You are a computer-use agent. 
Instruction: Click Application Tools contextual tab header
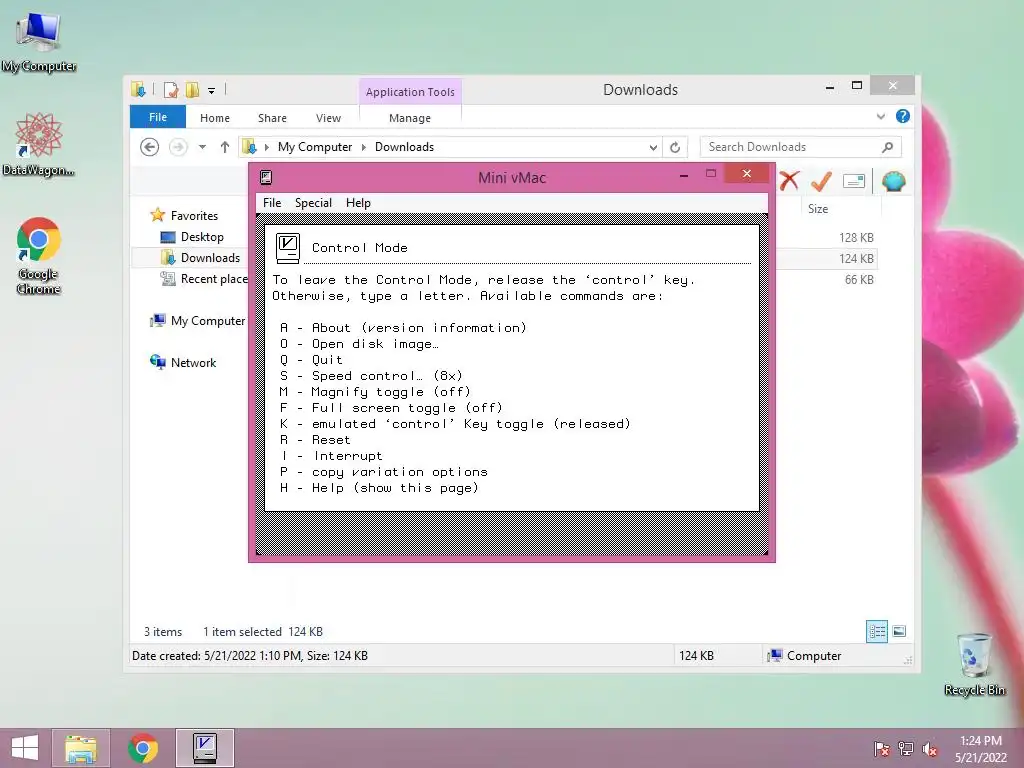click(410, 92)
